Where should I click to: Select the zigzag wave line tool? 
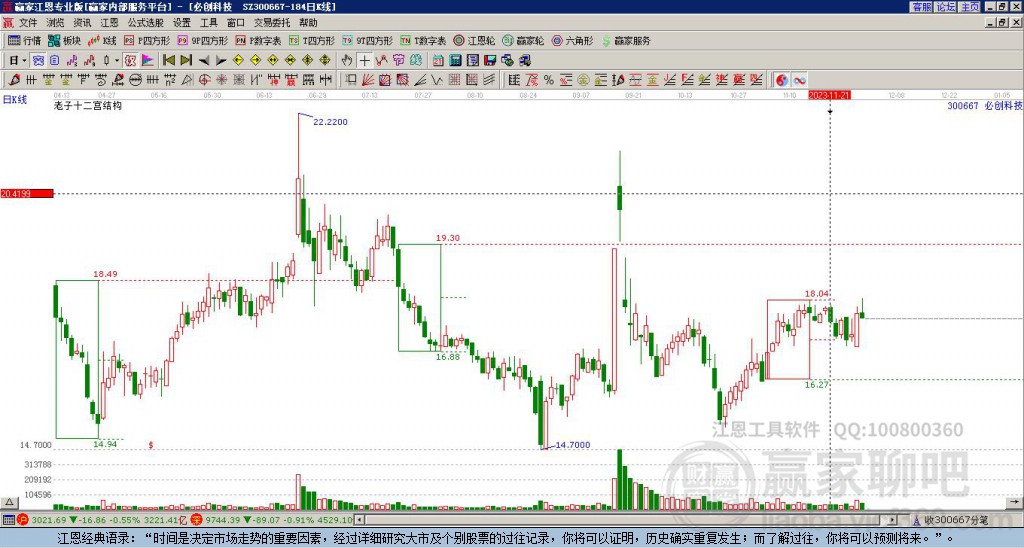tap(437, 80)
